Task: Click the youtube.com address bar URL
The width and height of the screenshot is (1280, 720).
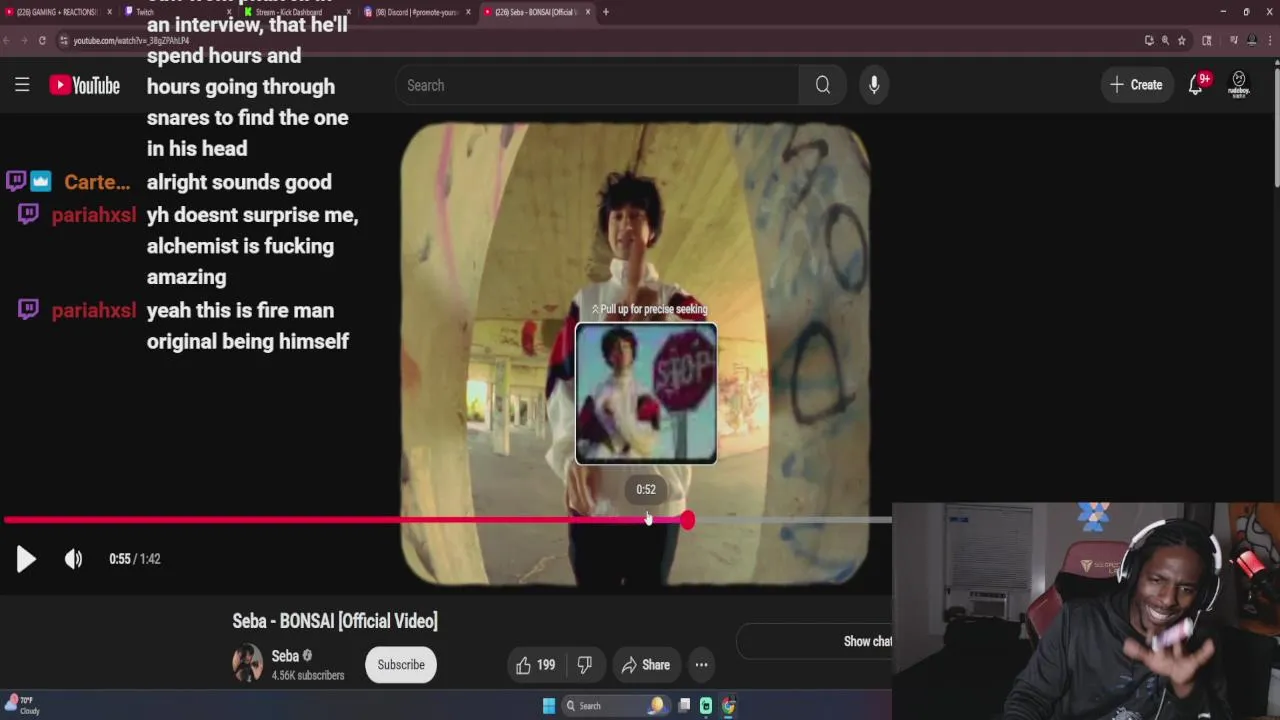Action: tap(131, 40)
